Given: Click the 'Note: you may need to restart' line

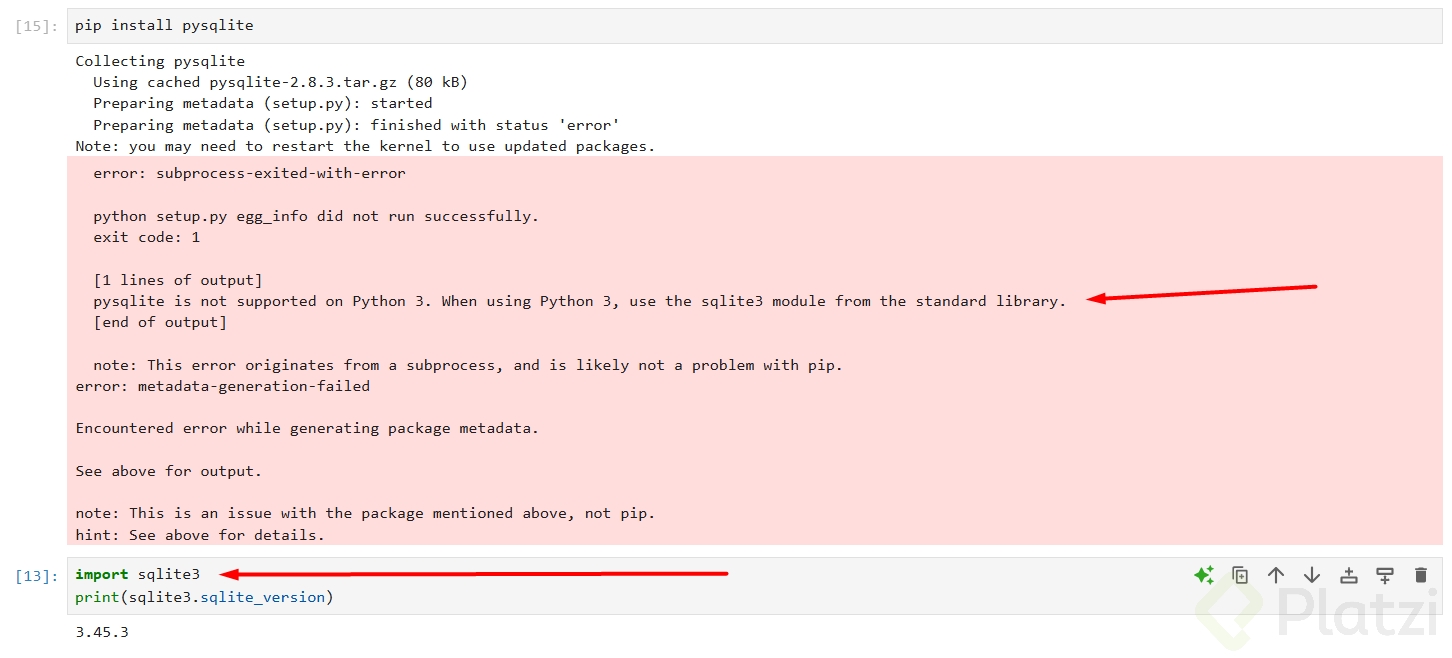Looking at the screenshot, I should pos(365,146).
